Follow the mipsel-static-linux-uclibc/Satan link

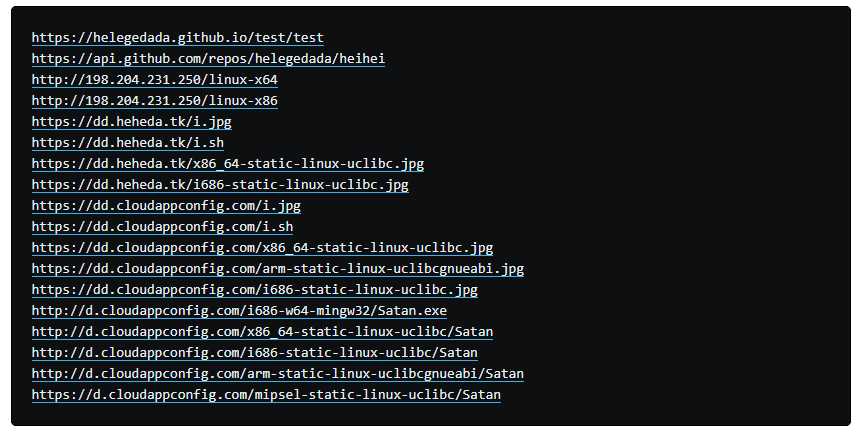(x=266, y=395)
